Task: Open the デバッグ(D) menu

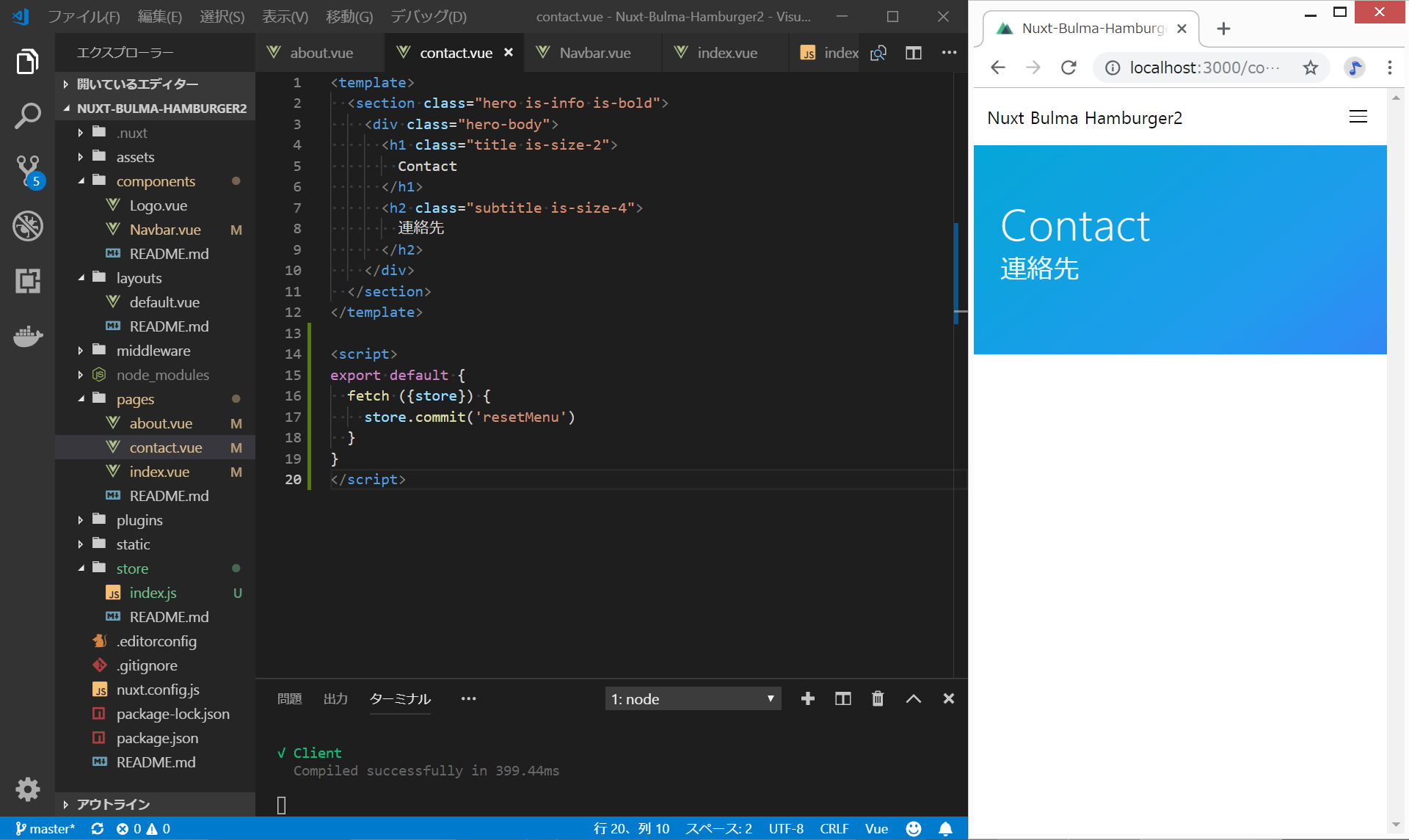Action: coord(428,16)
